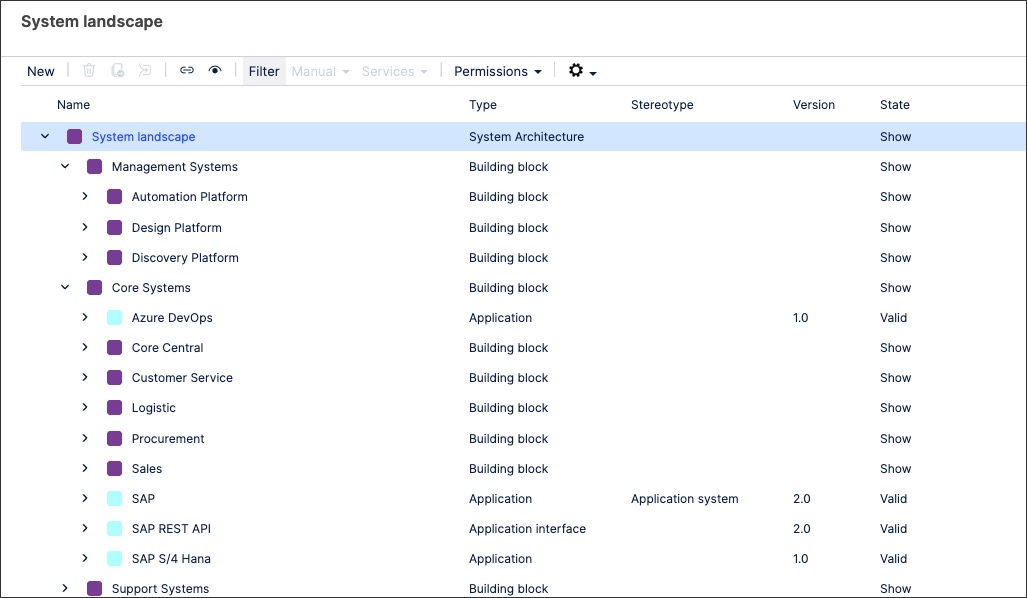
Task: Select the SAP REST API row name
Action: tap(172, 529)
